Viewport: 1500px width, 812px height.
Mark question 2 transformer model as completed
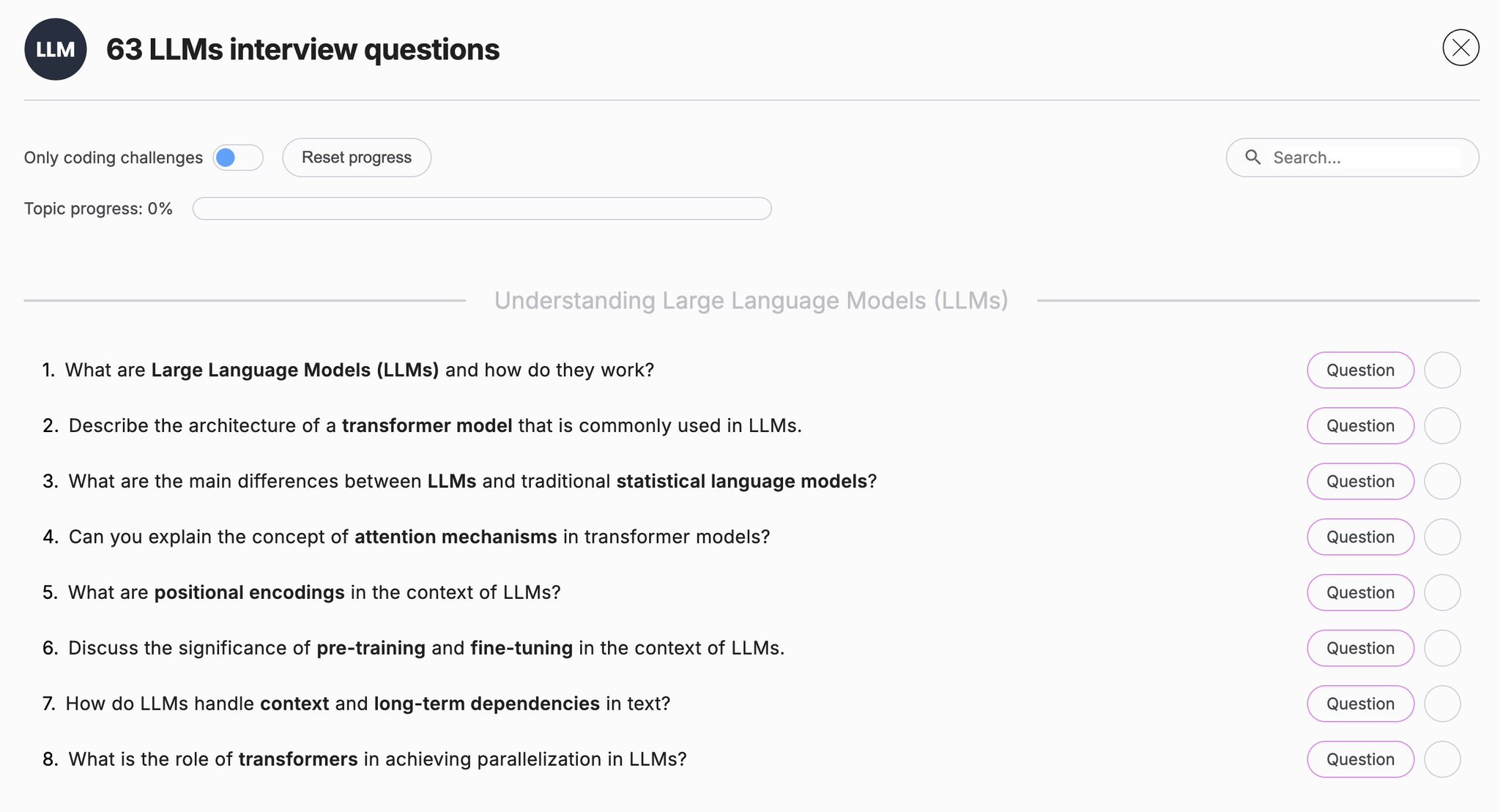[x=1442, y=425]
